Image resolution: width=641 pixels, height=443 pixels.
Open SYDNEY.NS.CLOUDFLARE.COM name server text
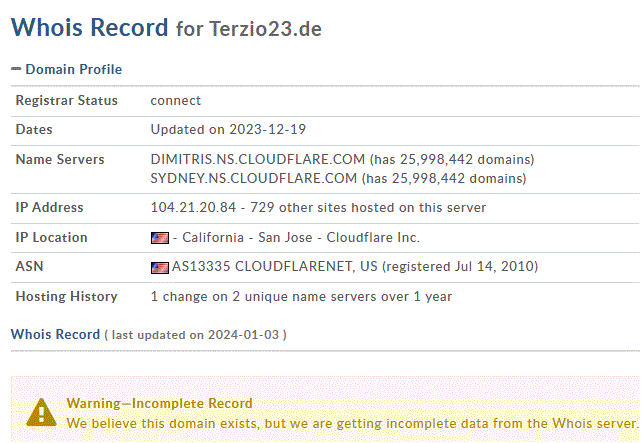(x=253, y=179)
